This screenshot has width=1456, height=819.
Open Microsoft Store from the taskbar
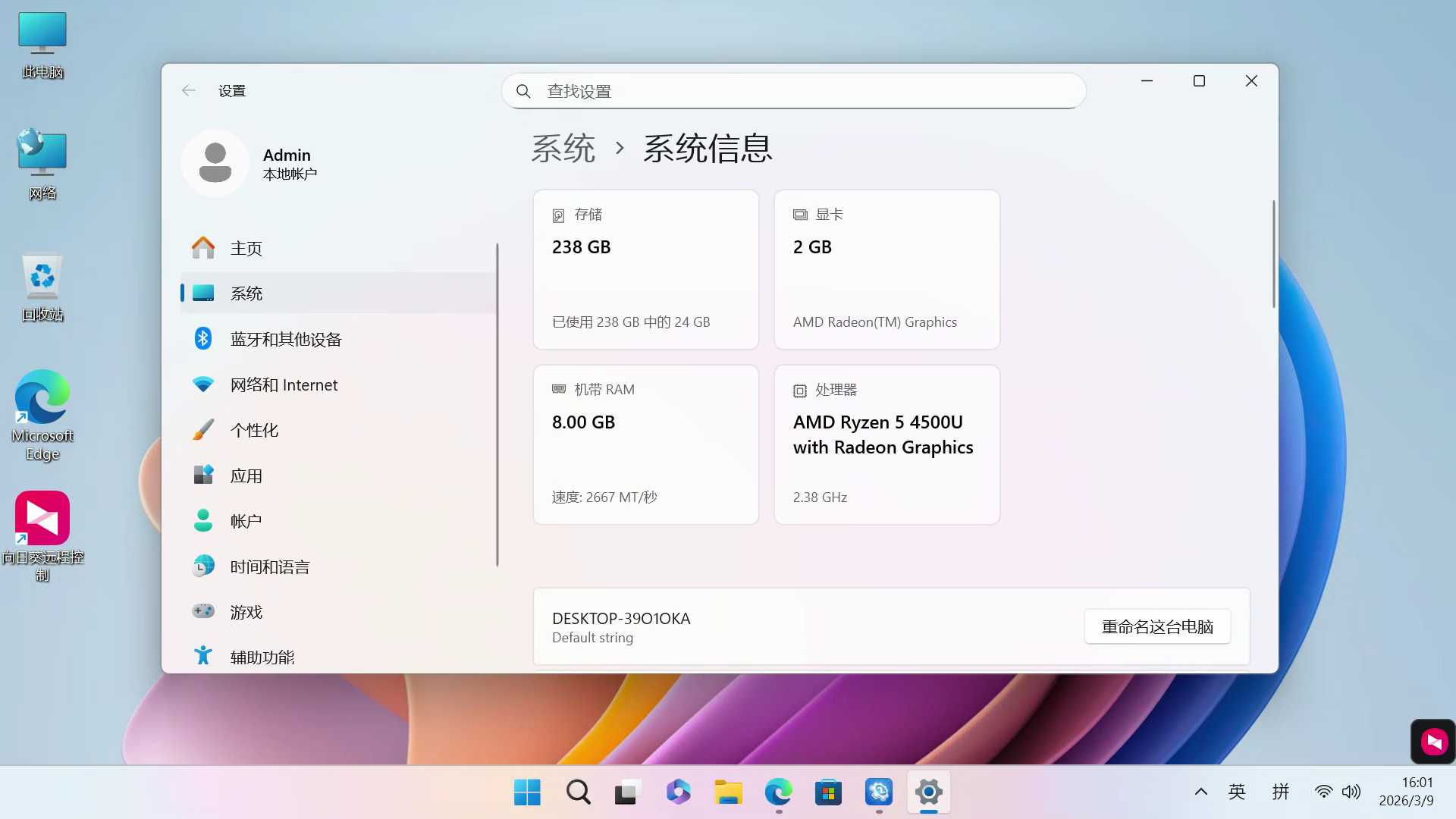pyautogui.click(x=828, y=792)
